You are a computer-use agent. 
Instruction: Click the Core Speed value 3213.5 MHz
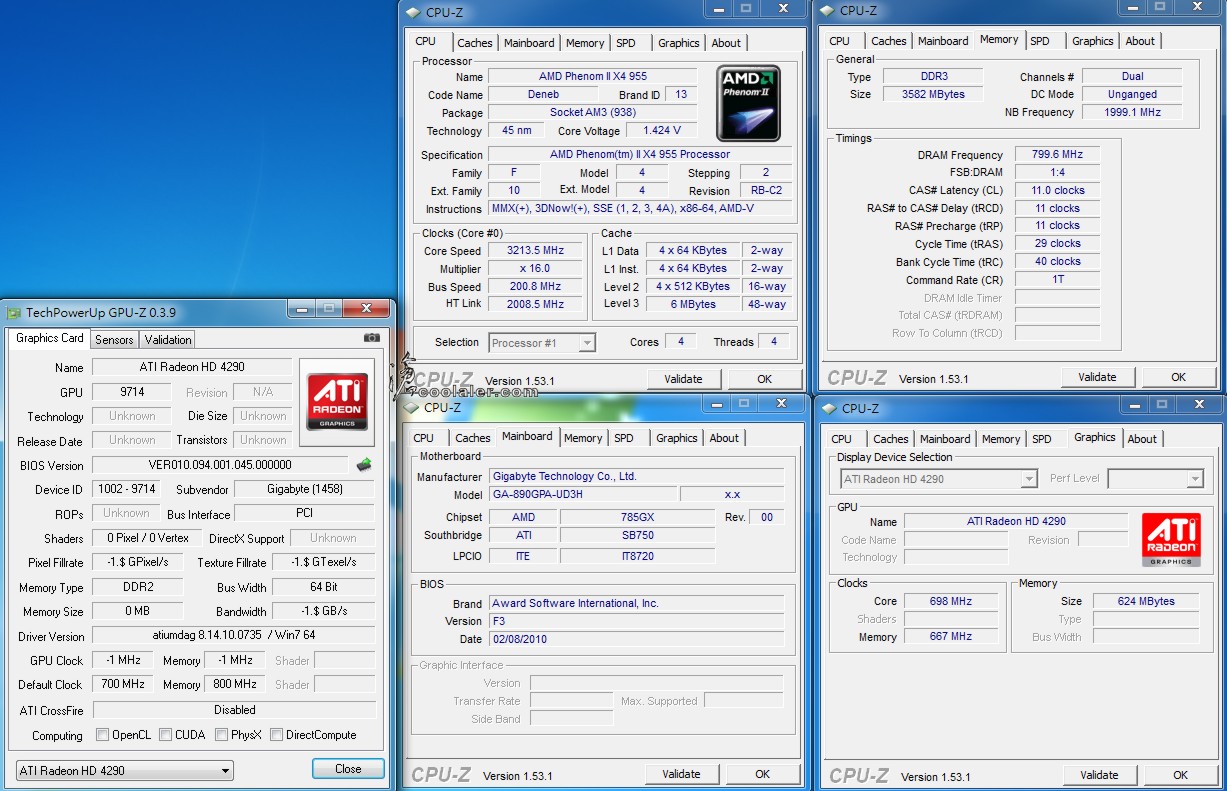tap(535, 251)
